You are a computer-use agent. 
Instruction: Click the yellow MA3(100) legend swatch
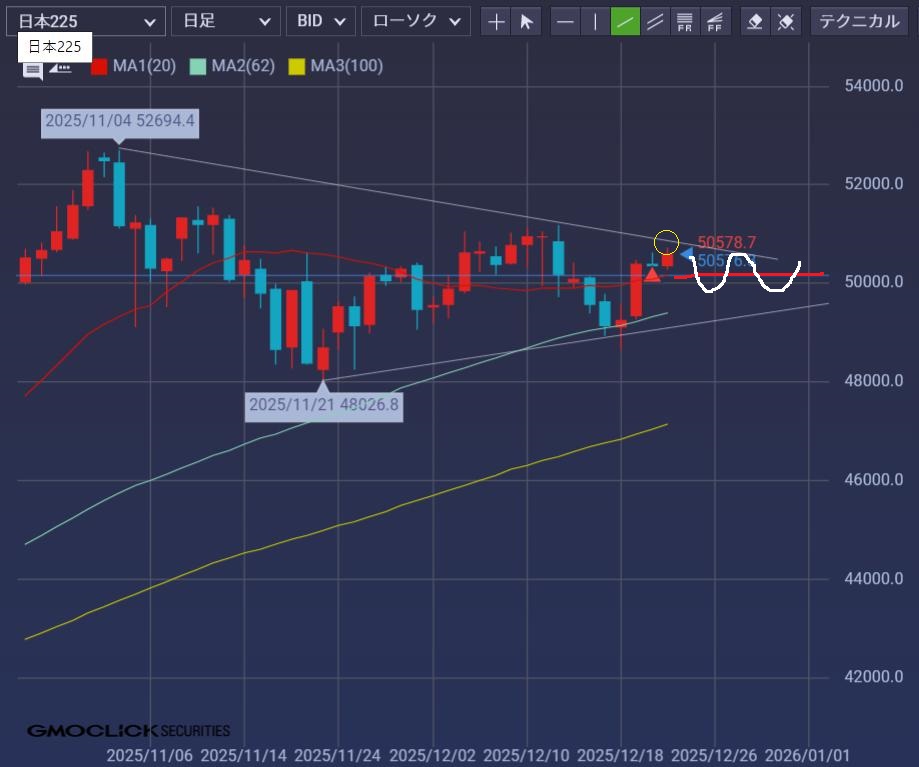296,66
